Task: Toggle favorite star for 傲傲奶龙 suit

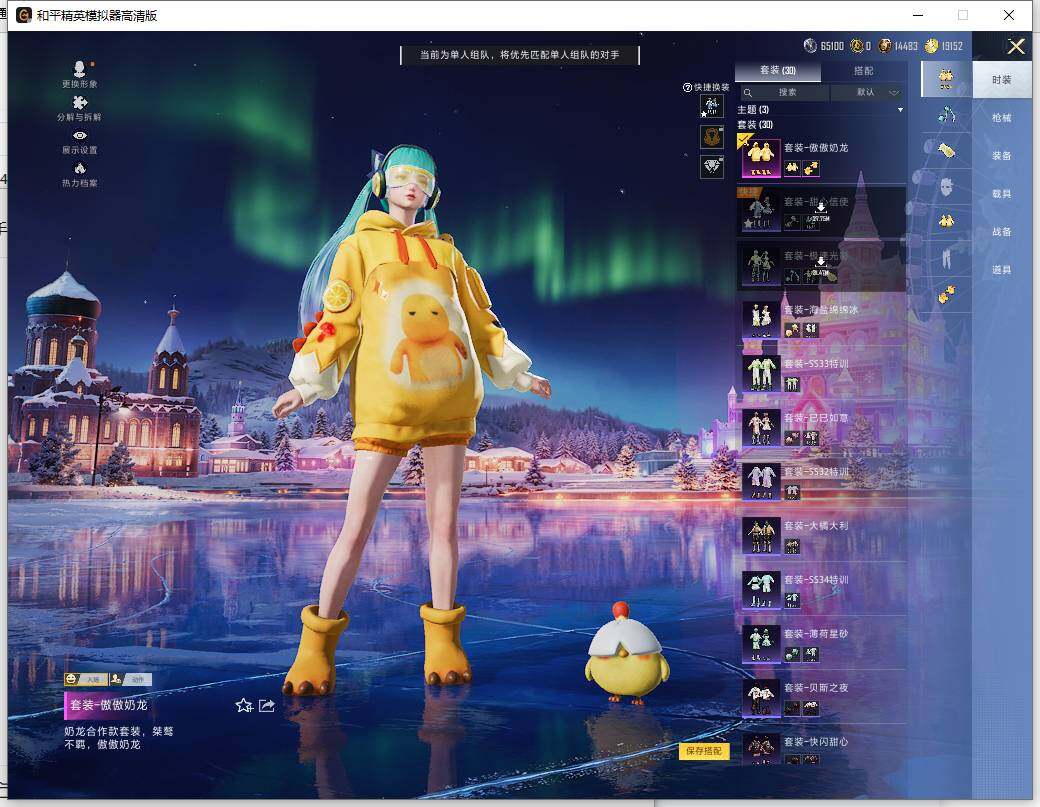Action: coord(243,705)
